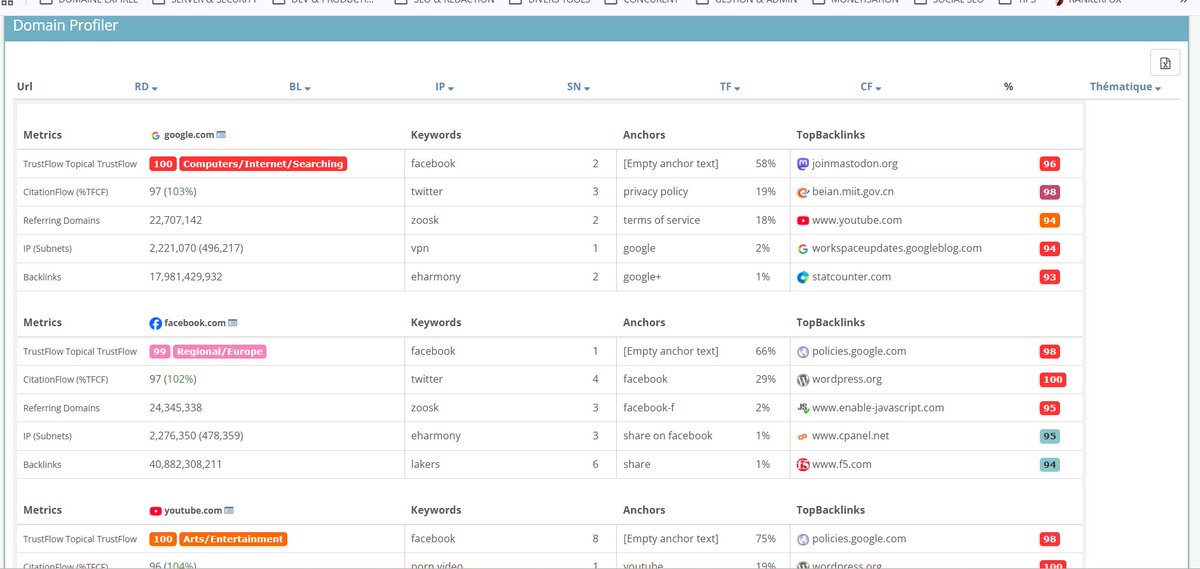Sort by the IP column
This screenshot has width=1200, height=569.
[445, 87]
